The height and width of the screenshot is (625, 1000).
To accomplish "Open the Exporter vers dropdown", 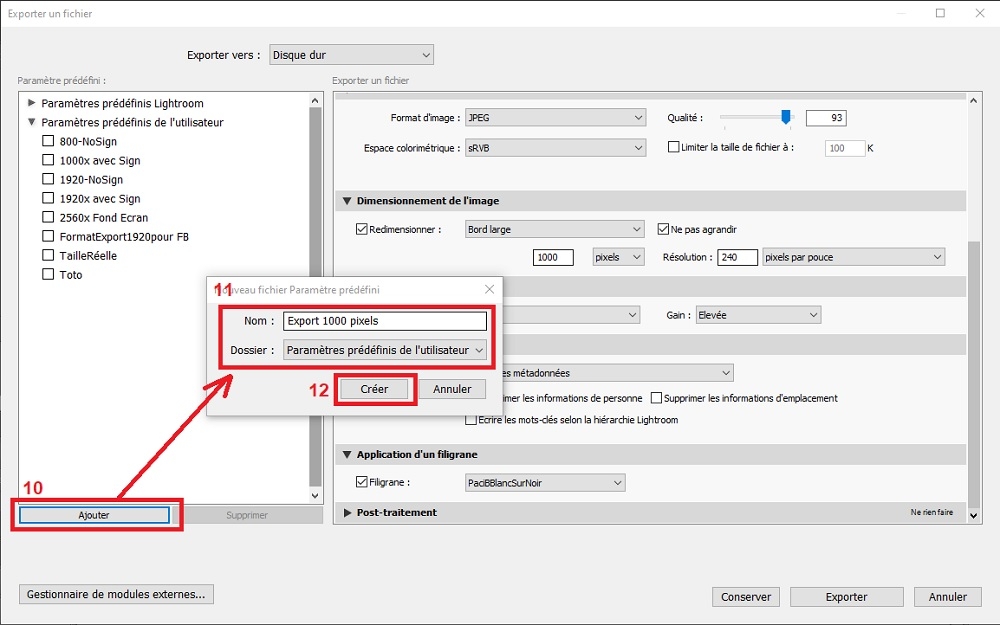I will tap(351, 55).
